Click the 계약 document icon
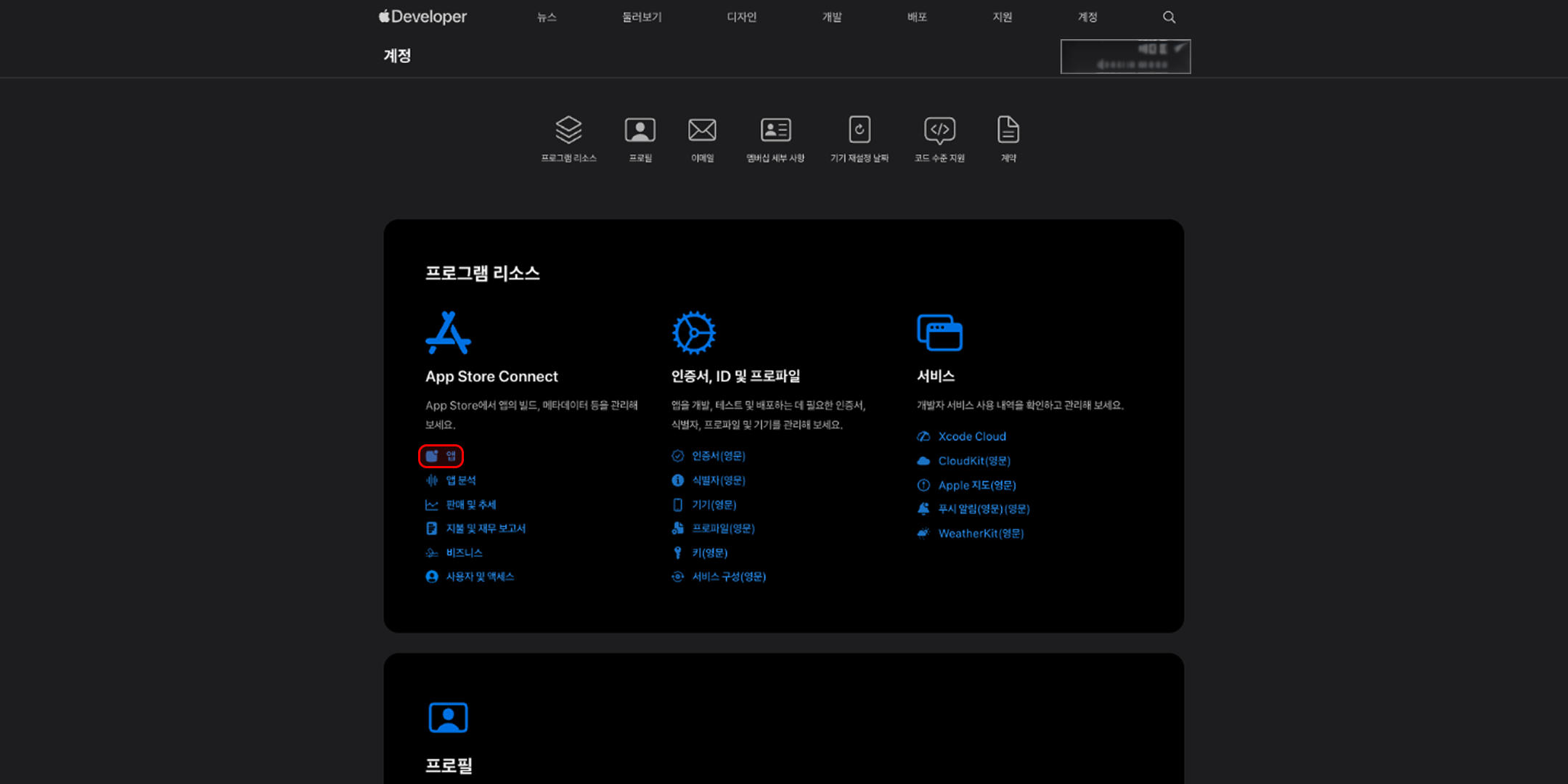 (1008, 130)
